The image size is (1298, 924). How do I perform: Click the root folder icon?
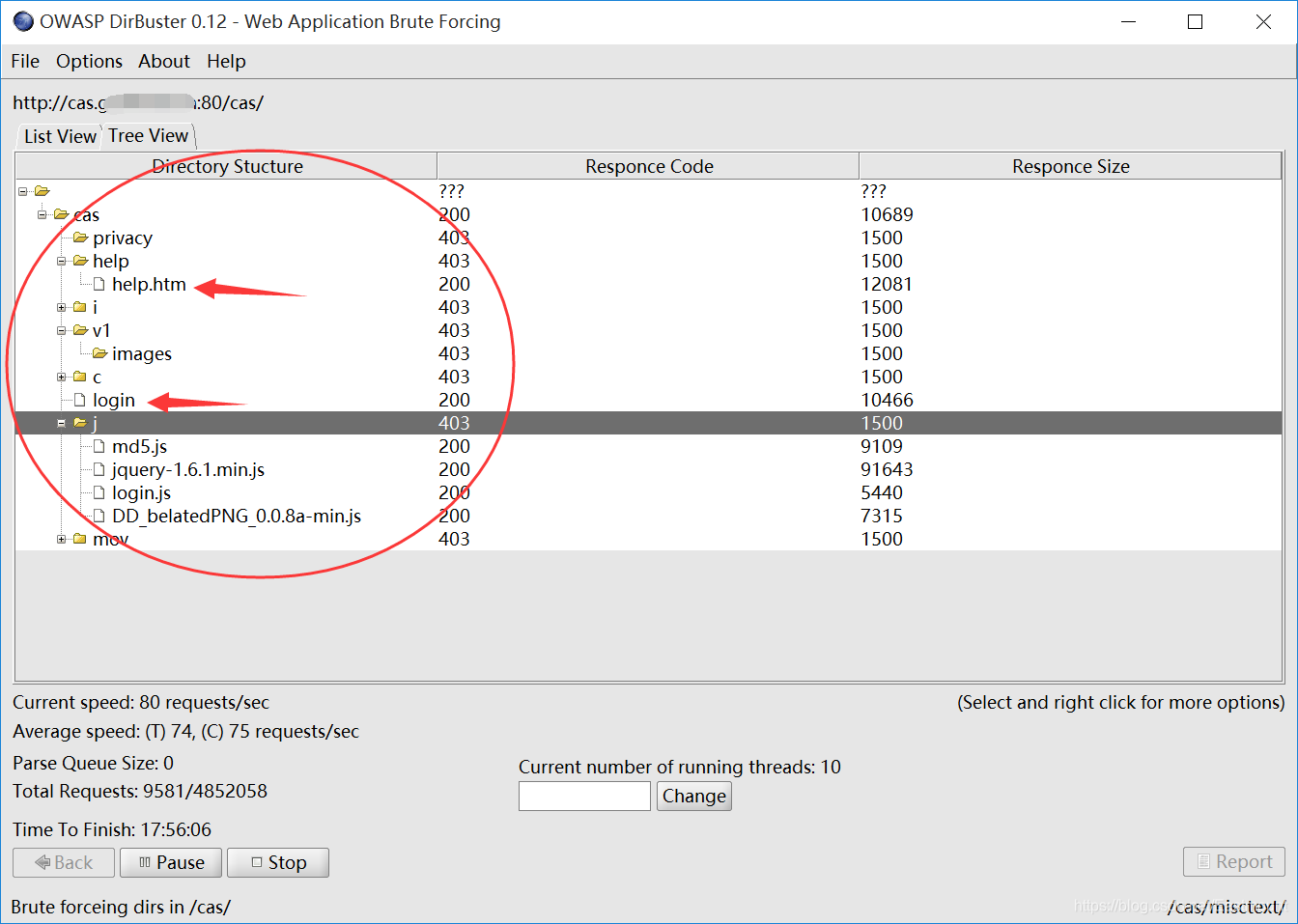pos(42,191)
